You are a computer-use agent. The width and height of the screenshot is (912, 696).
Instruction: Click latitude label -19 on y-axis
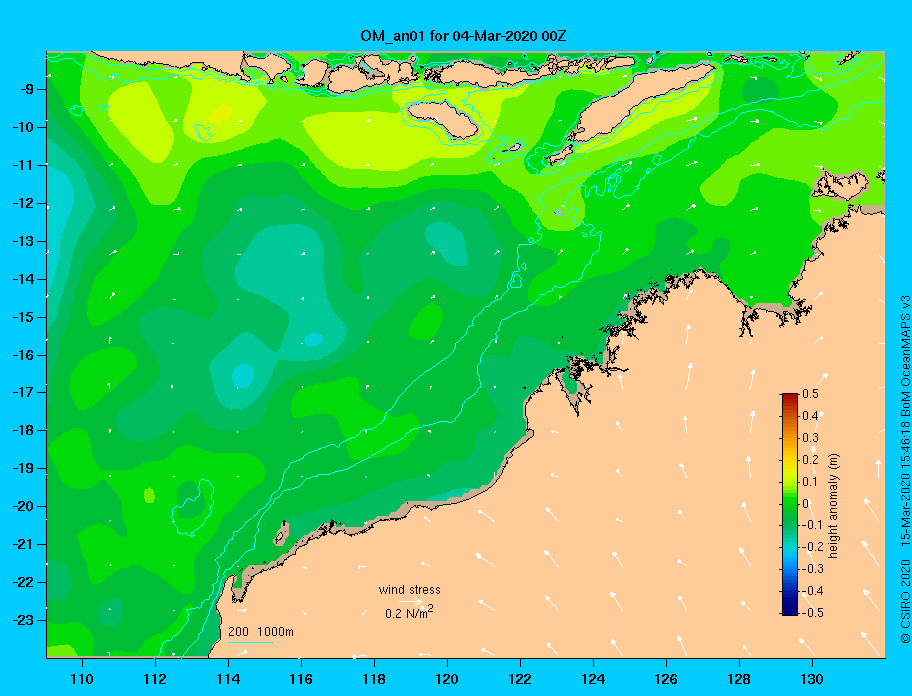[x=23, y=468]
